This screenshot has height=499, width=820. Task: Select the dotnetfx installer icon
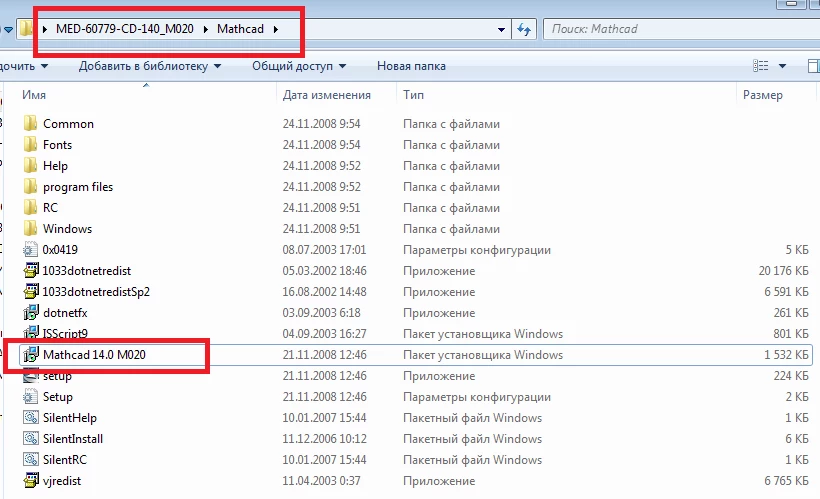pos(31,312)
